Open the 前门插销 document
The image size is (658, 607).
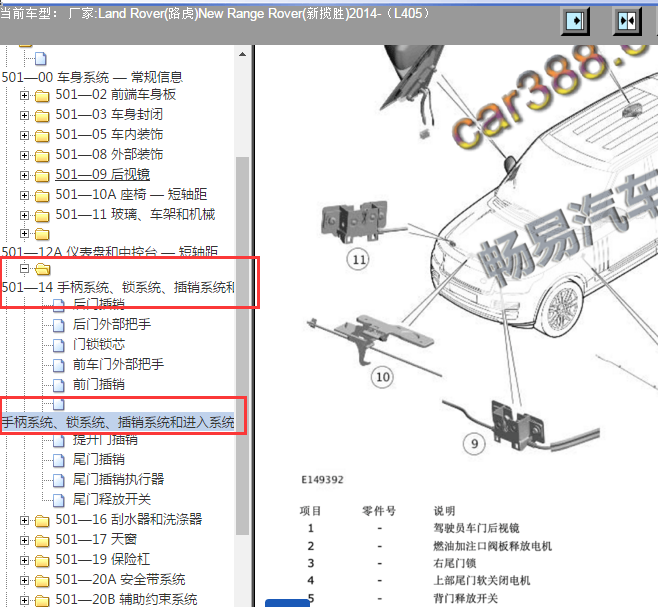point(99,384)
